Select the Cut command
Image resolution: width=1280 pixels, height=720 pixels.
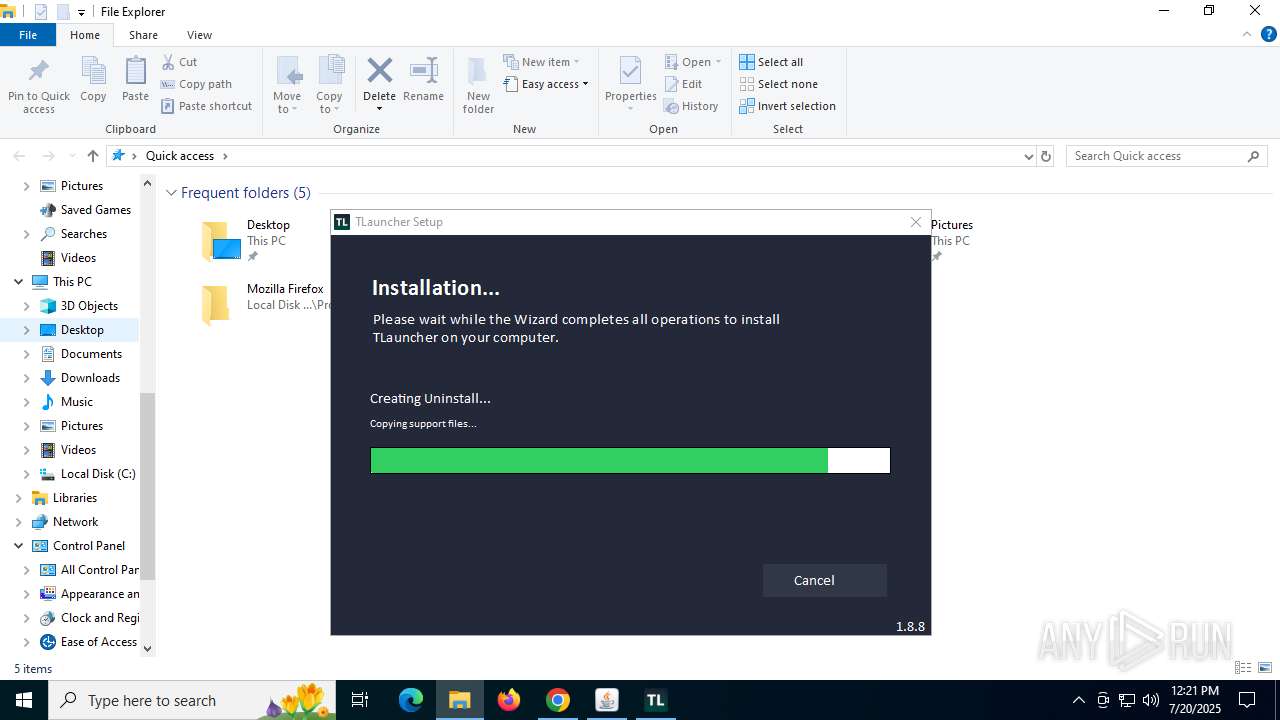(x=180, y=62)
